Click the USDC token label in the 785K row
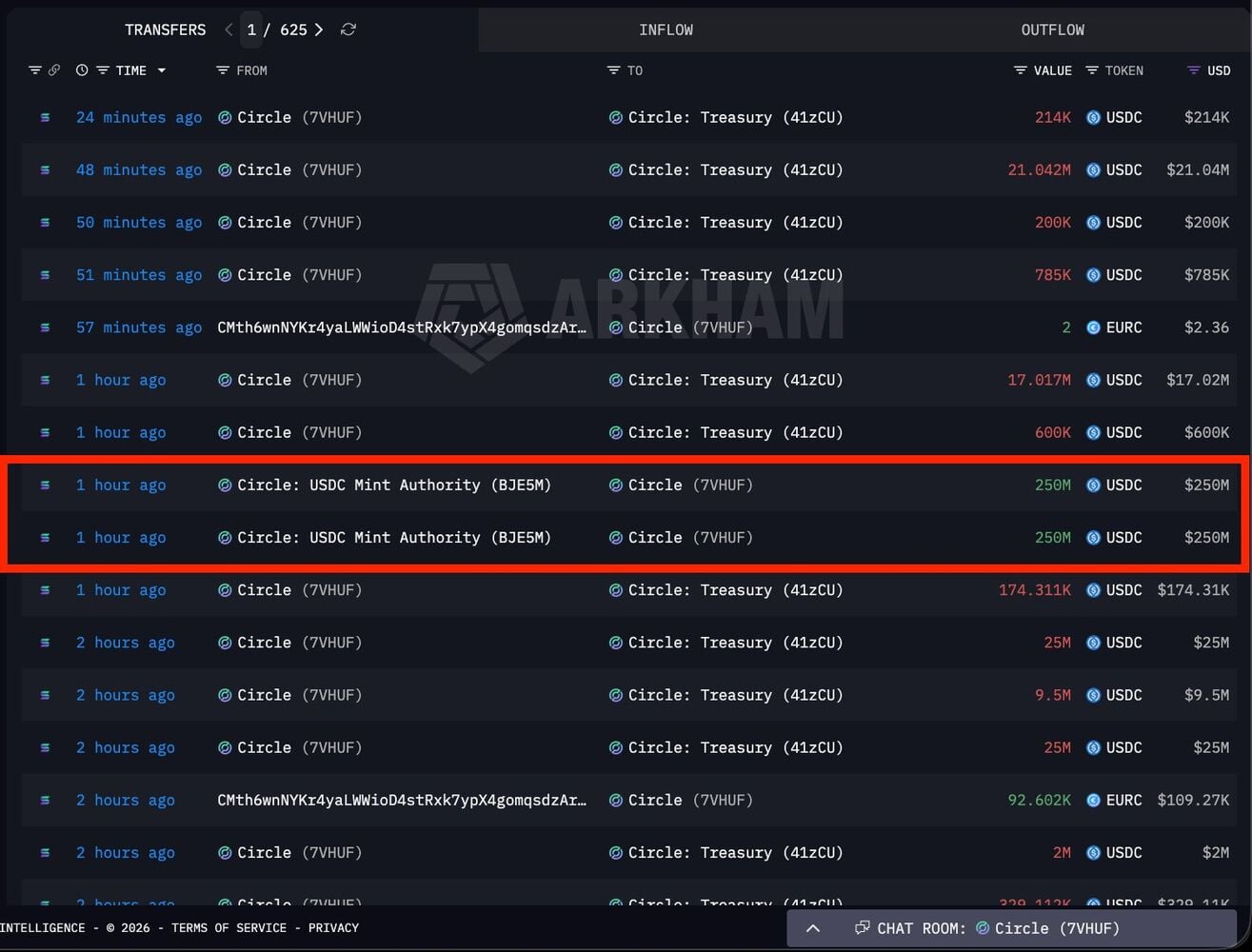 (1124, 274)
